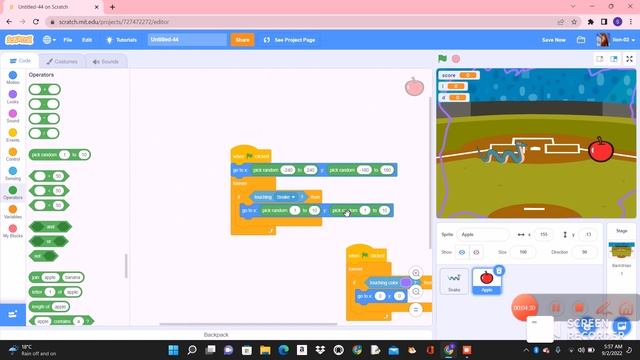This screenshot has width=640, height=360.
Task: Expand the Backpack panel
Action: (216, 335)
